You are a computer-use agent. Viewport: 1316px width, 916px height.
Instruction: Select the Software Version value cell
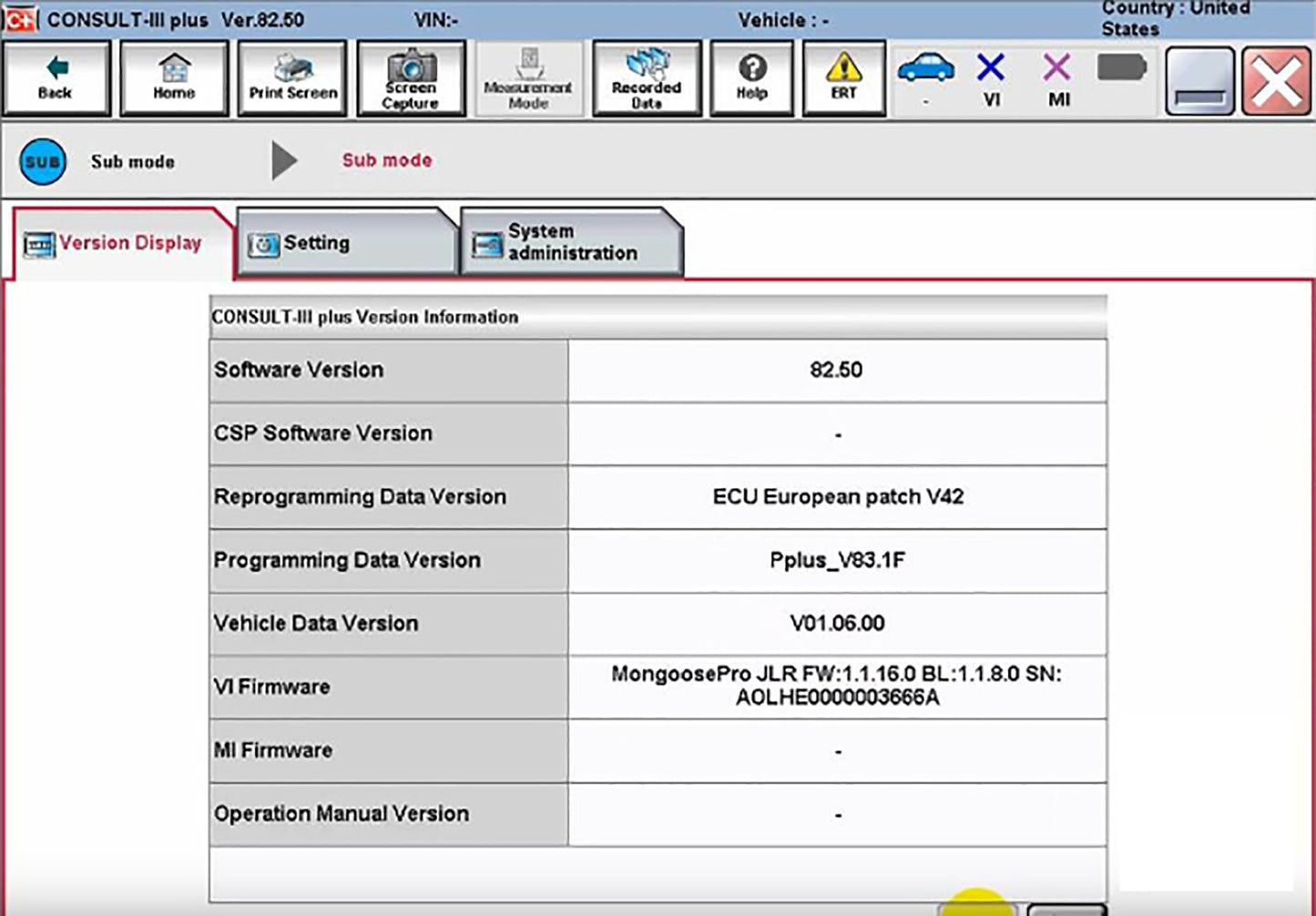pyautogui.click(x=836, y=371)
